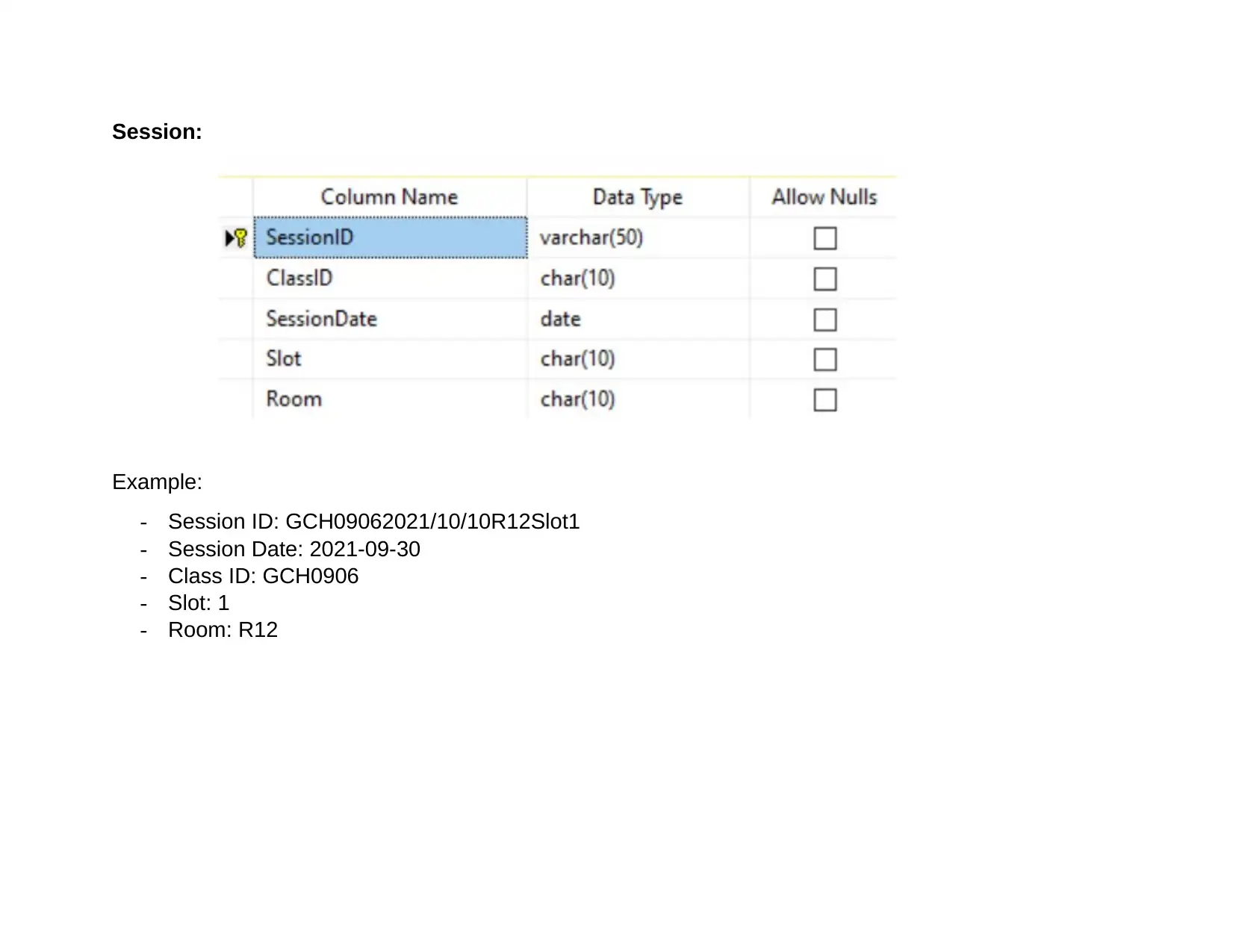Viewport: 1233px width, 952px height.
Task: Click the Room: R12 line
Action: coord(223,629)
